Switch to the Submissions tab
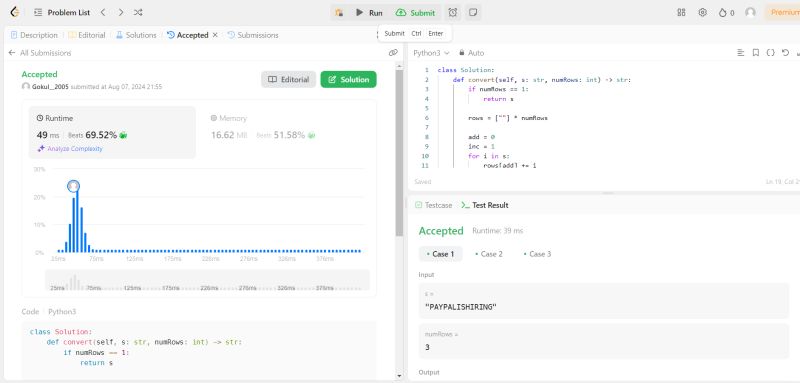Image resolution: width=800 pixels, height=383 pixels. point(253,35)
